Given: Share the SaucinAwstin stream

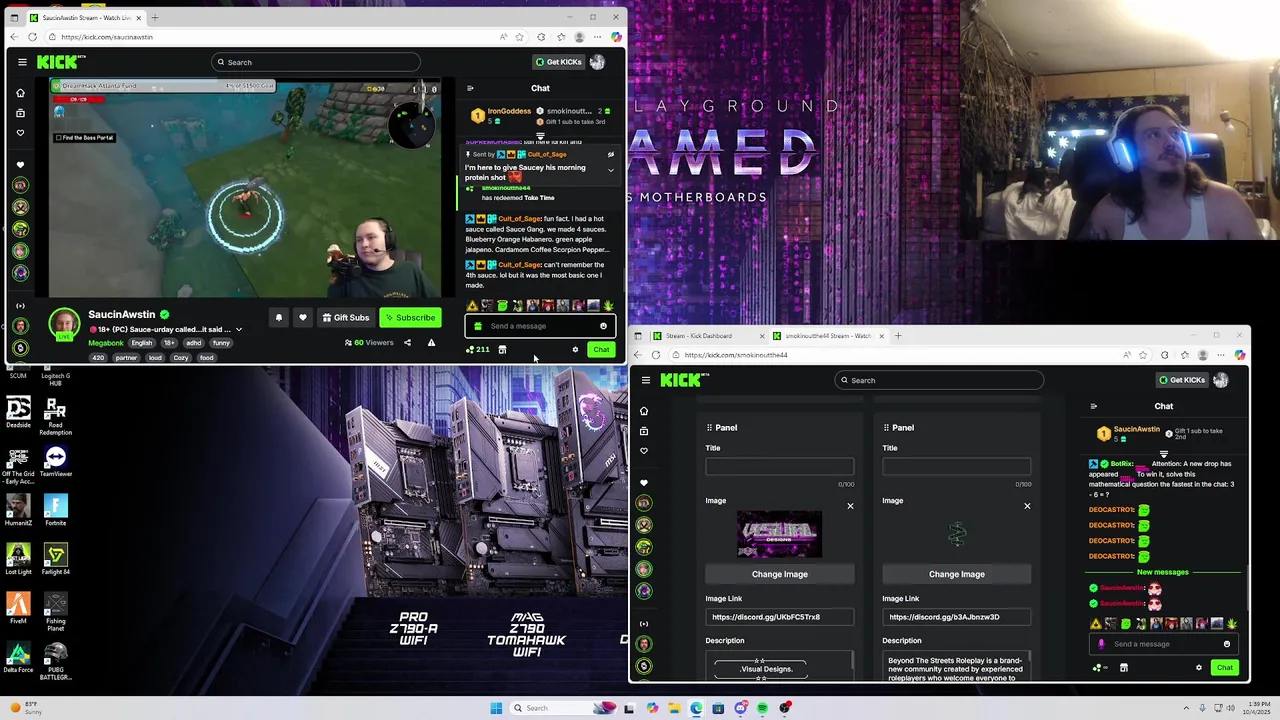Looking at the screenshot, I should coord(407,343).
